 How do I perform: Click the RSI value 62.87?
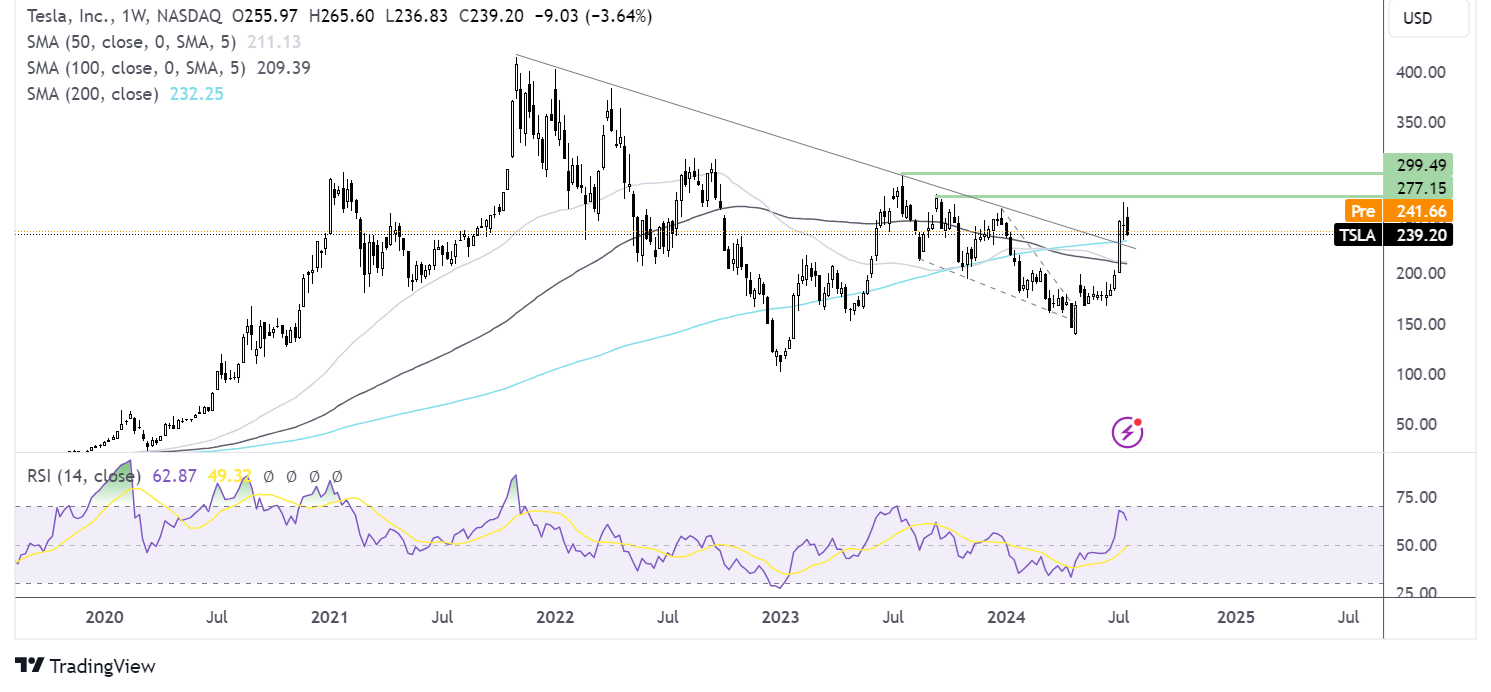coord(174,476)
